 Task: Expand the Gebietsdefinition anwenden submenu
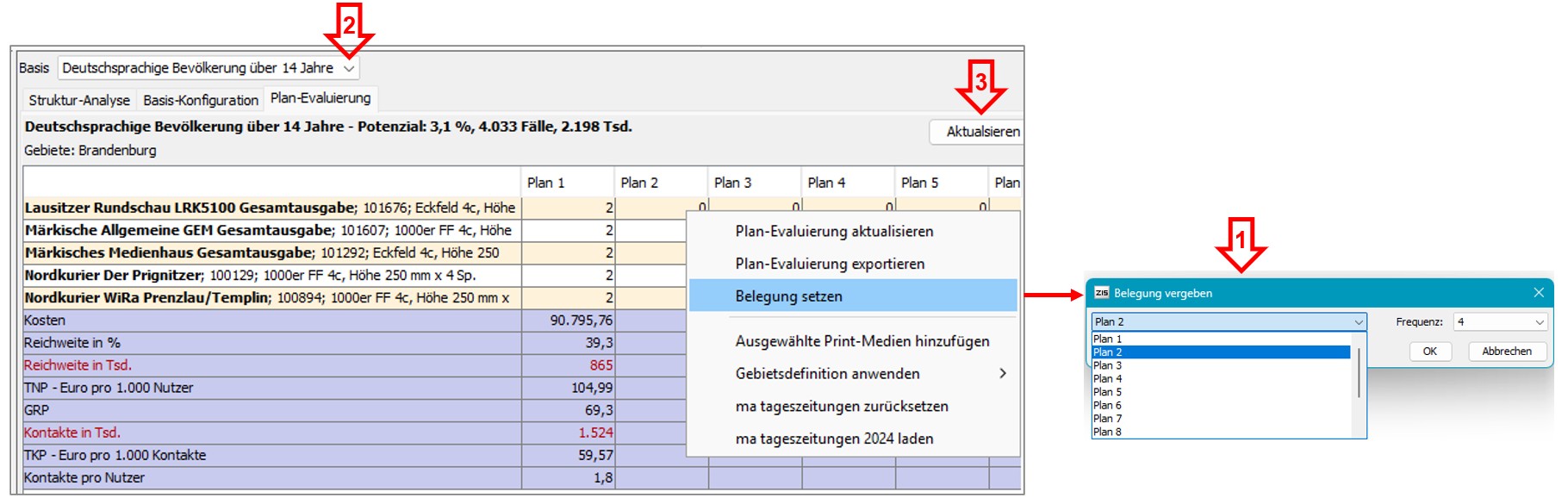(x=853, y=374)
